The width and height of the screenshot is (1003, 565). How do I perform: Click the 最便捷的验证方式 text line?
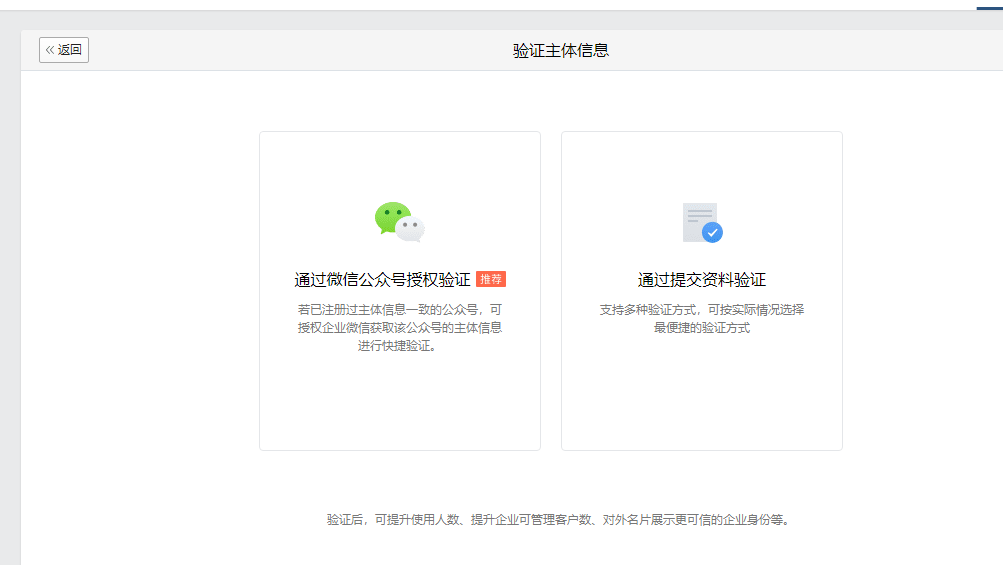pyautogui.click(x=702, y=328)
